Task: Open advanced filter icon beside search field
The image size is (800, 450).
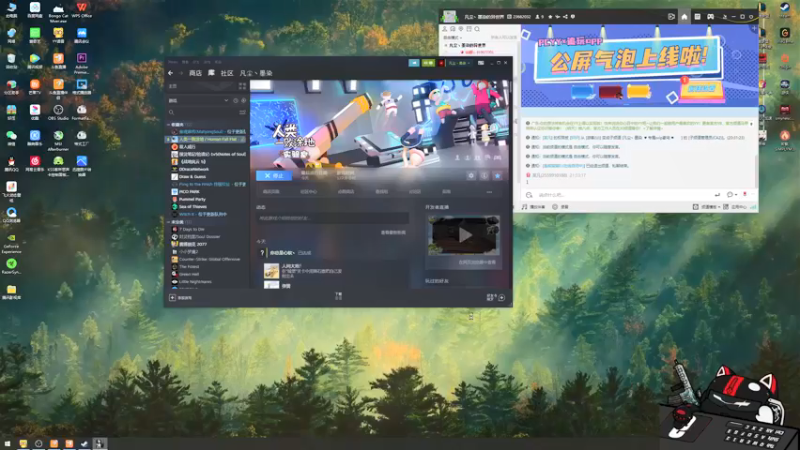Action: [x=242, y=112]
